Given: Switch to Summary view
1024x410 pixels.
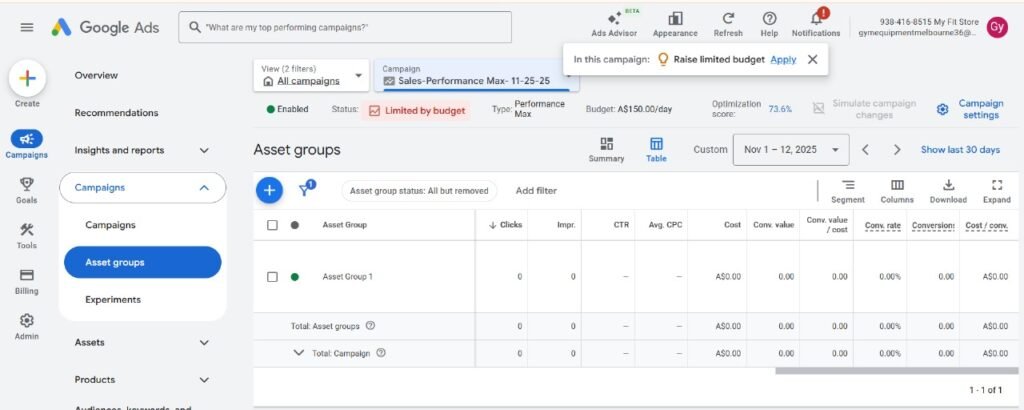Looking at the screenshot, I should point(606,150).
